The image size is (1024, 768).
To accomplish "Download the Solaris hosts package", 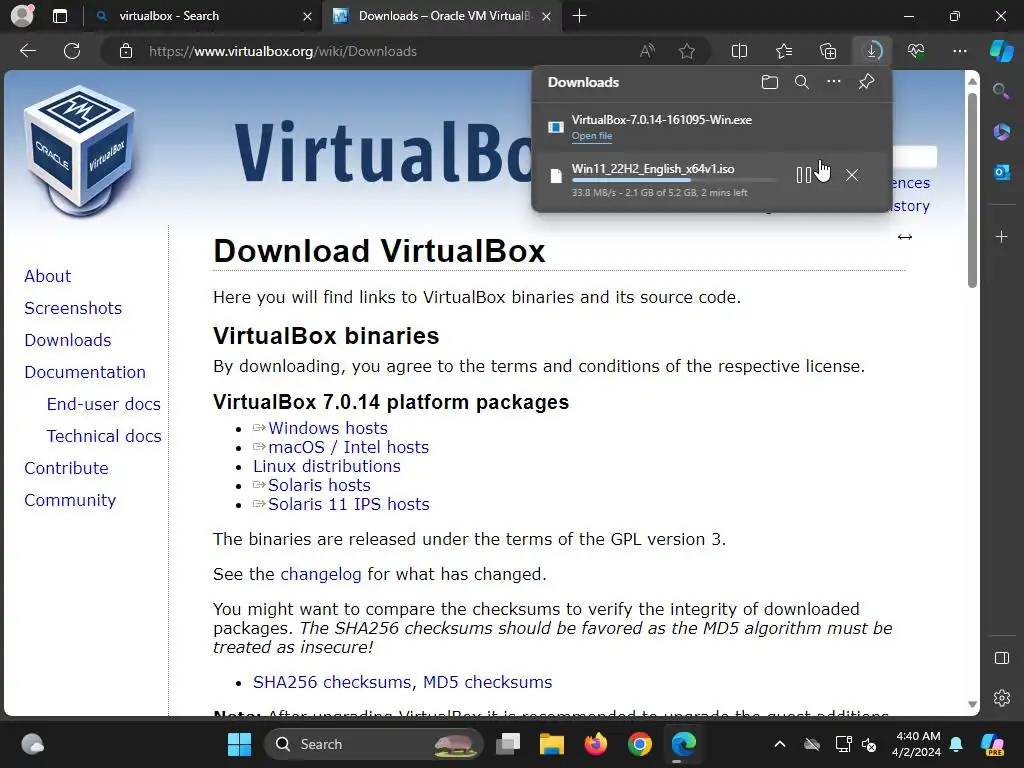I will (x=319, y=485).
